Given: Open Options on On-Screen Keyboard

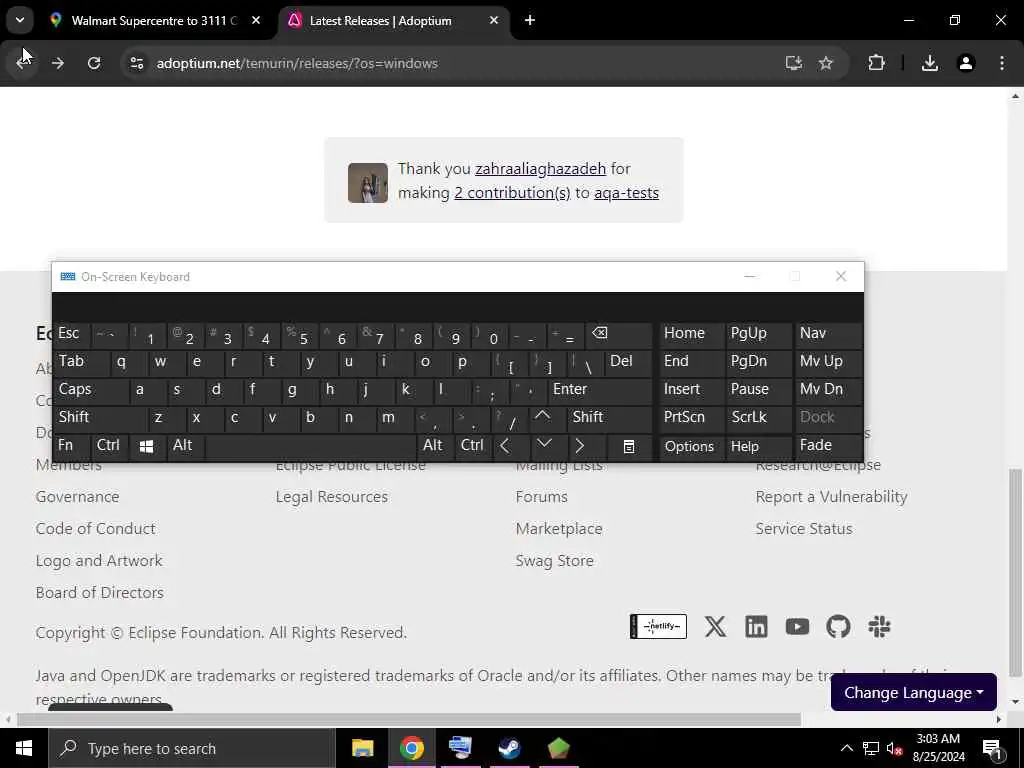Looking at the screenshot, I should tap(691, 447).
